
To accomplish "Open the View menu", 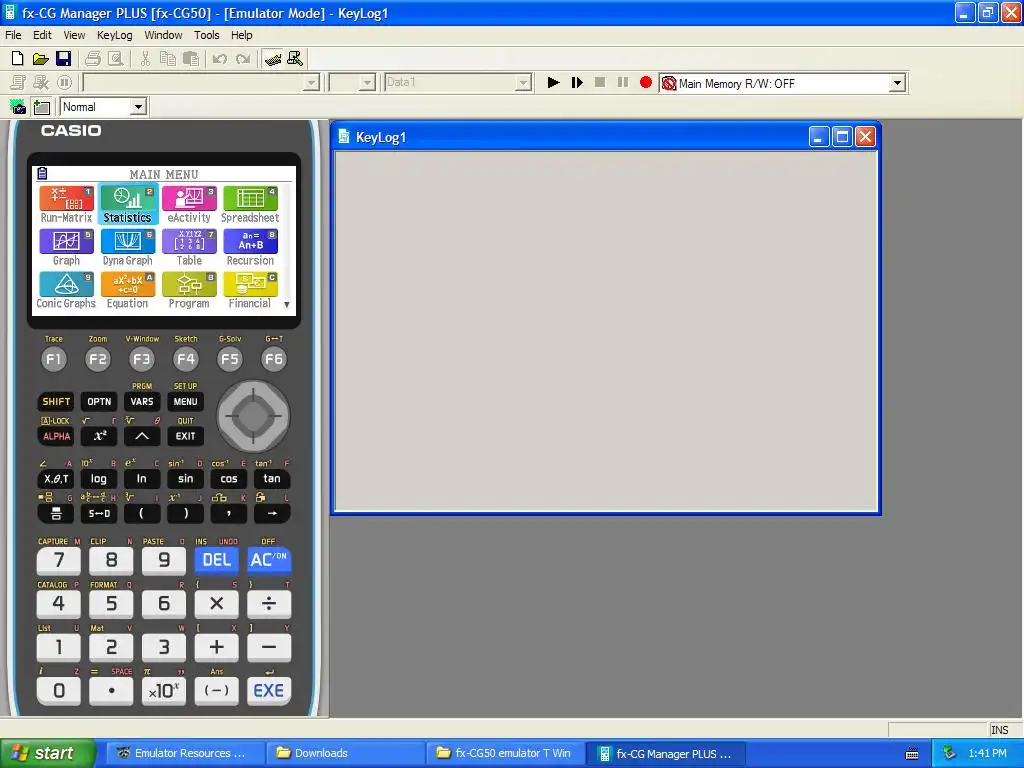I will [74, 35].
